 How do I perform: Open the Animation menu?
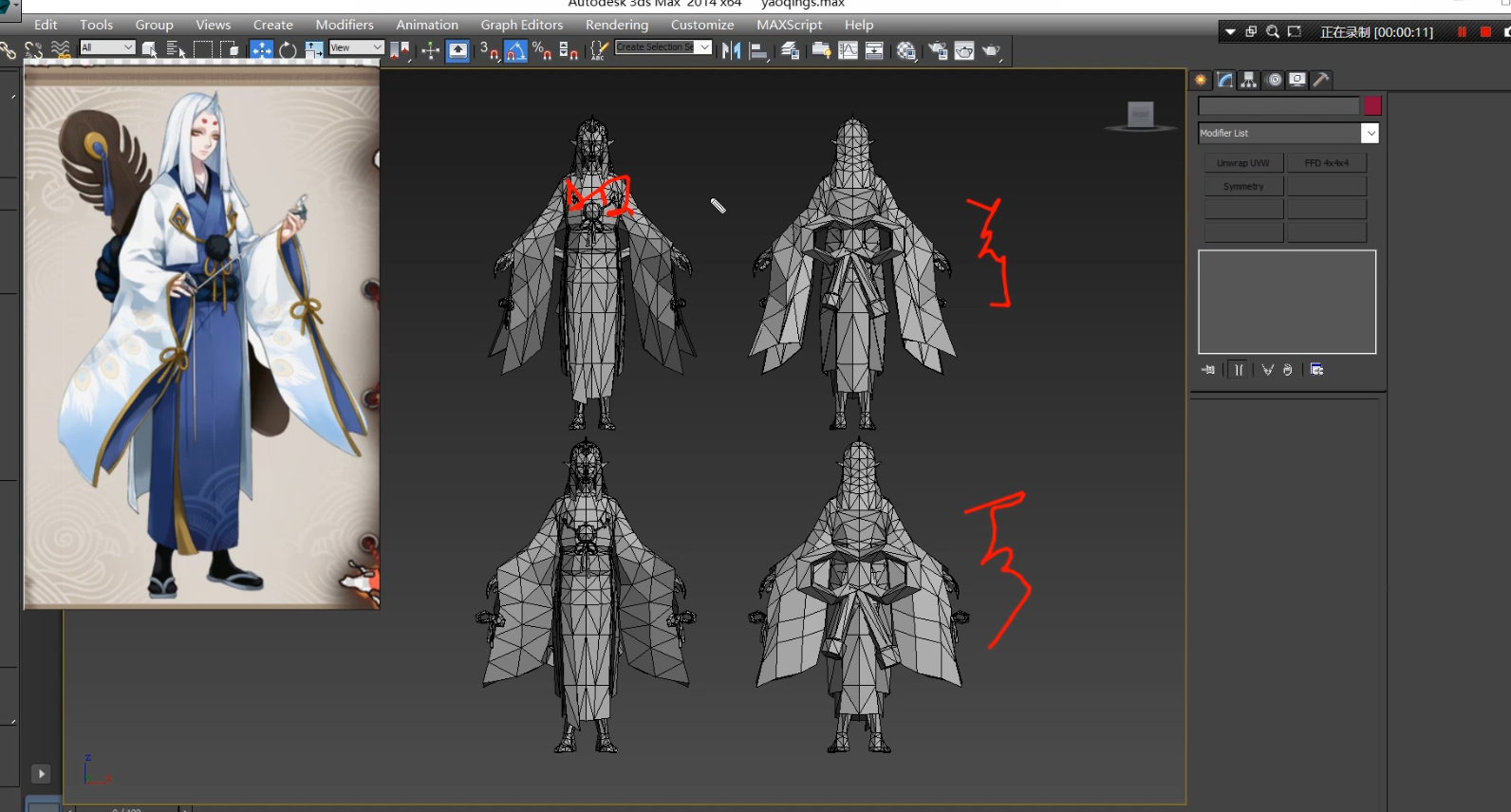click(427, 25)
